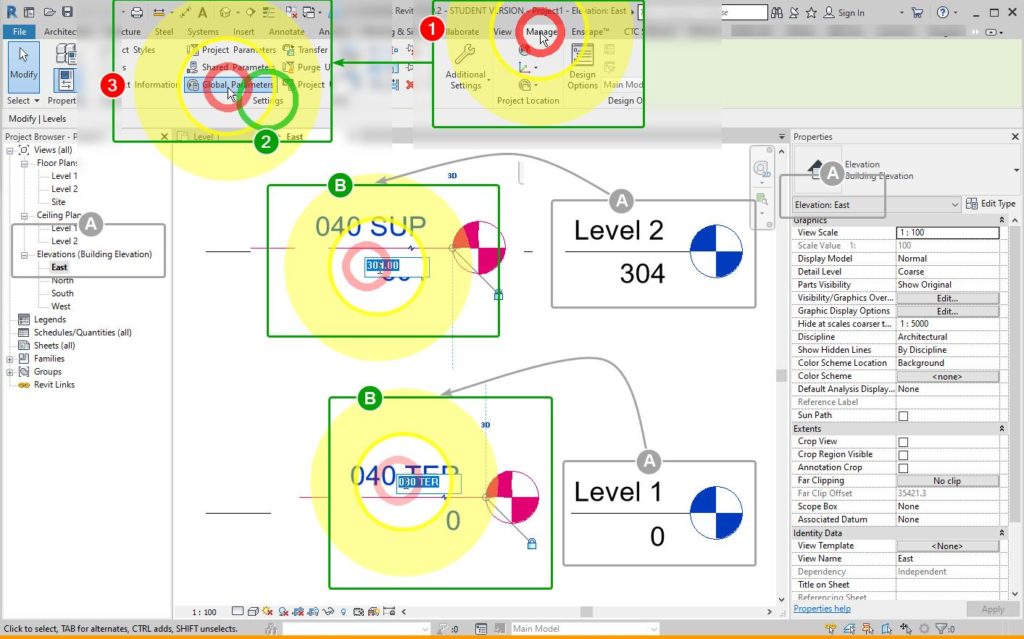Click the View Scale 1 : 100 field

(947, 233)
